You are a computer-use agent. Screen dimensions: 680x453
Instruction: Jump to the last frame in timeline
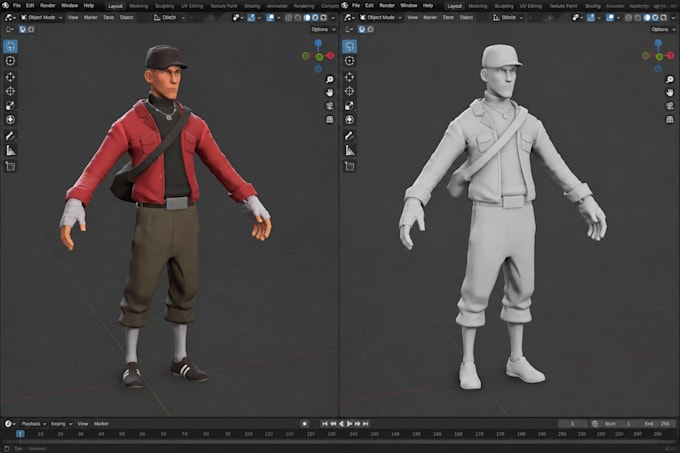tap(366, 424)
